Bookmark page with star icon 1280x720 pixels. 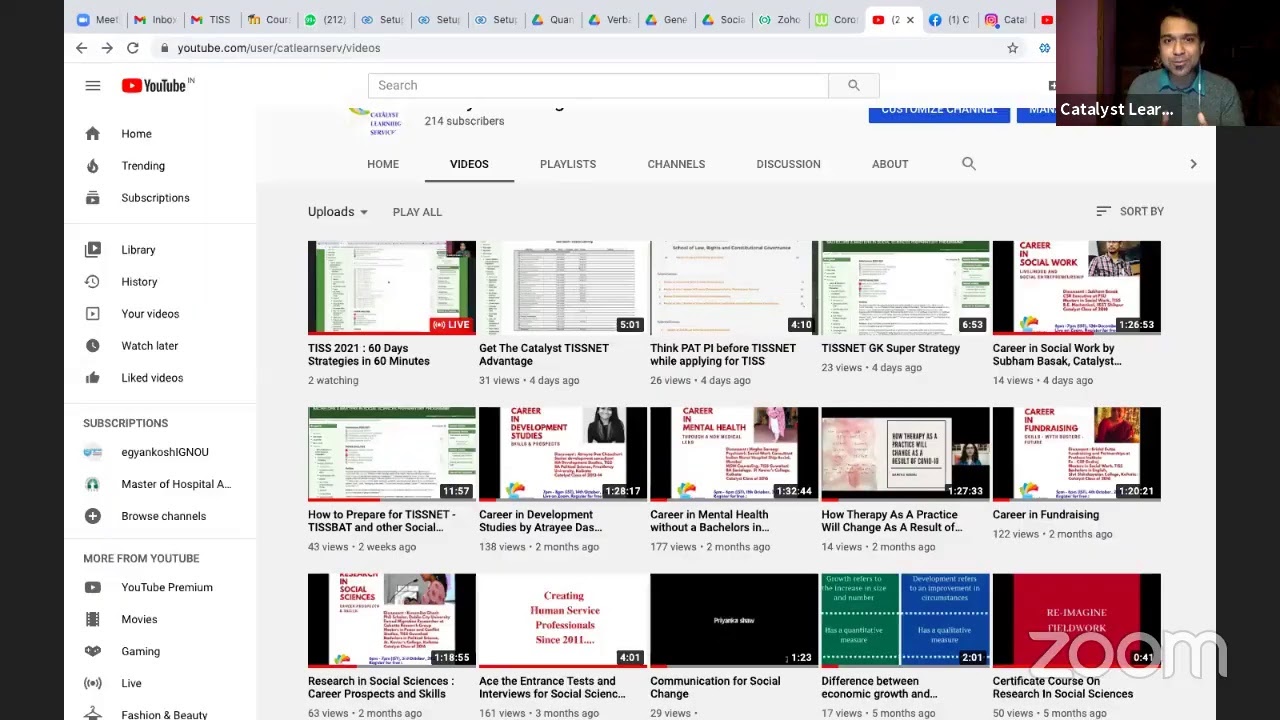pyautogui.click(x=1012, y=48)
